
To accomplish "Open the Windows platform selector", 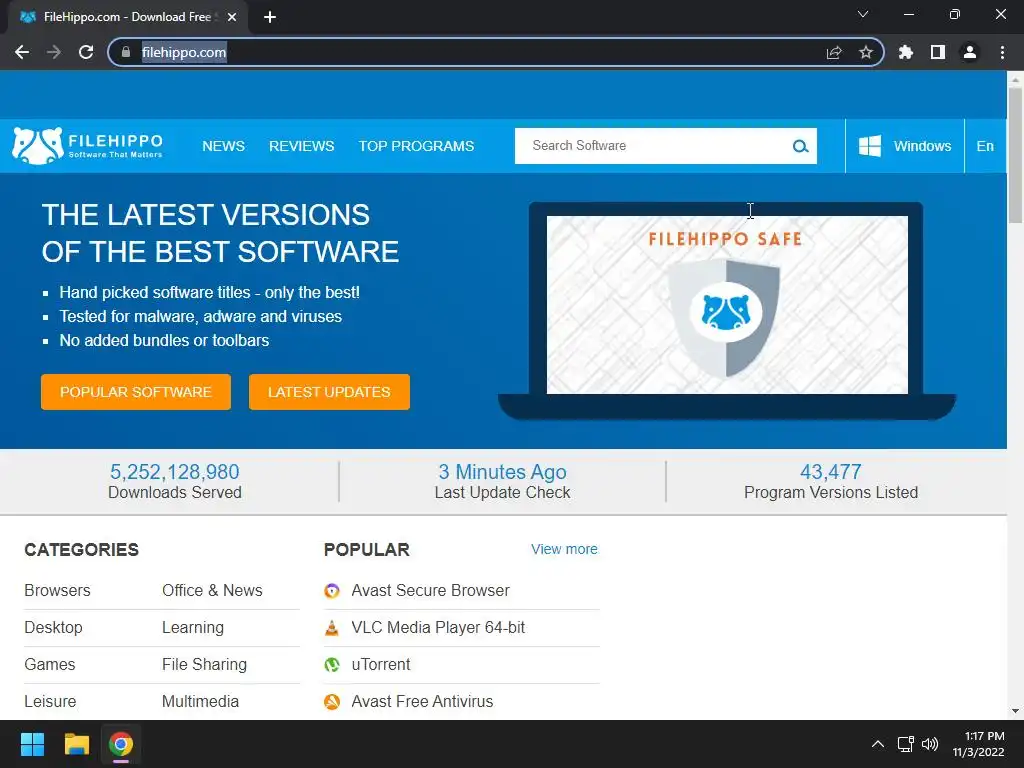I will [904, 146].
